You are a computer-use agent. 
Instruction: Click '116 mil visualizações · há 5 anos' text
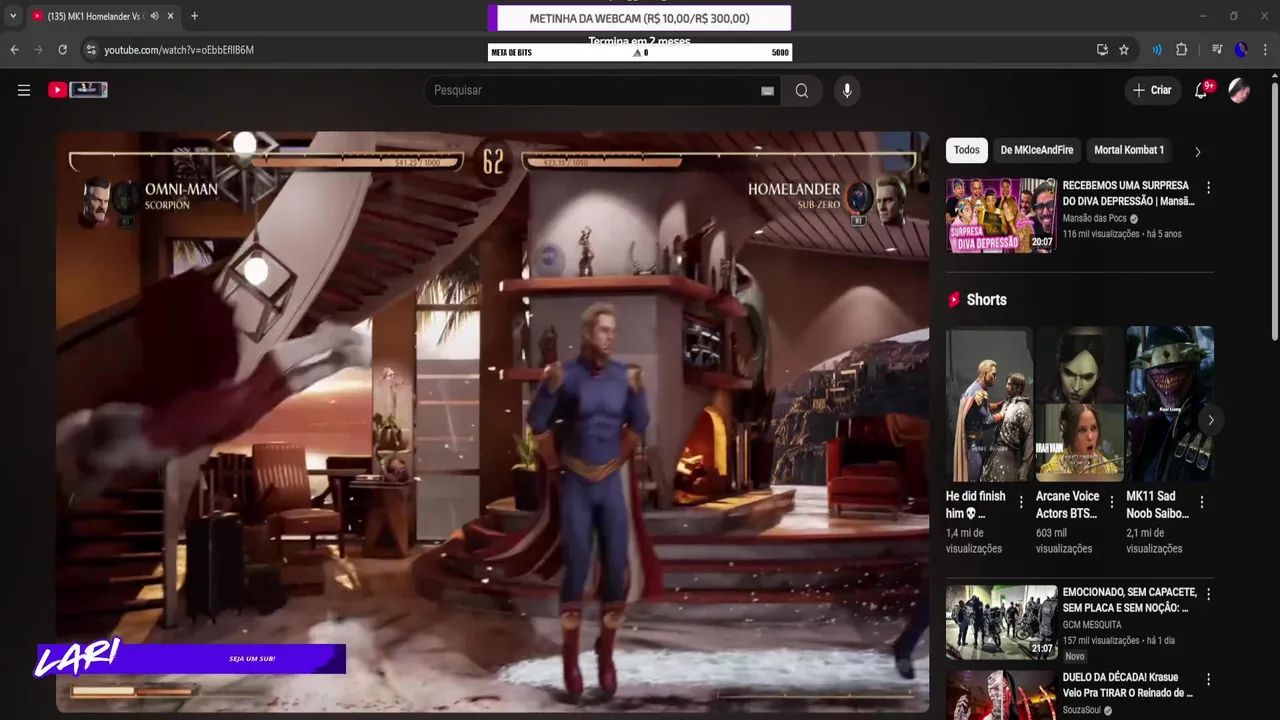pos(1121,234)
